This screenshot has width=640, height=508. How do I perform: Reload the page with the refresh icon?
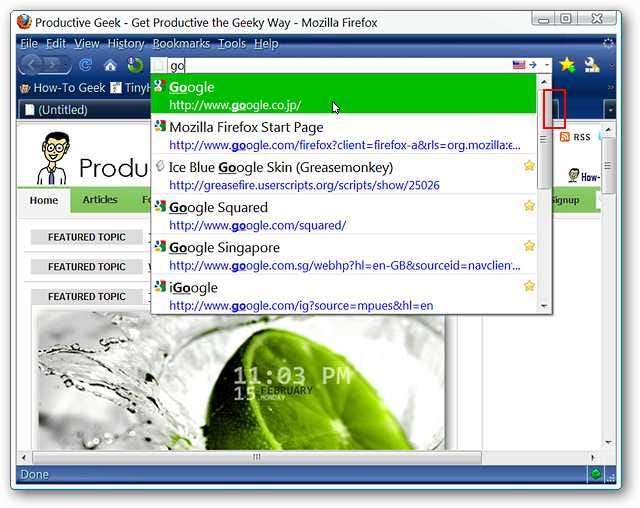pyautogui.click(x=85, y=65)
